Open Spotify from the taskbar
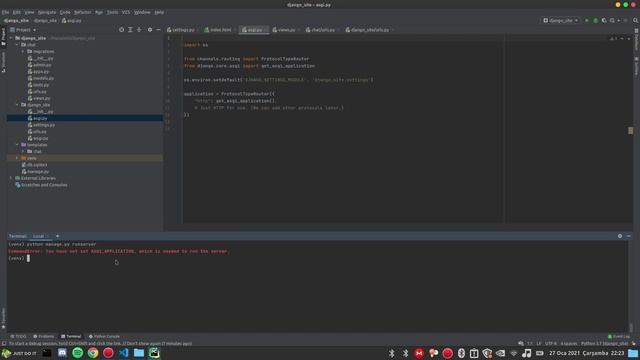640x360 pixels. [78, 353]
